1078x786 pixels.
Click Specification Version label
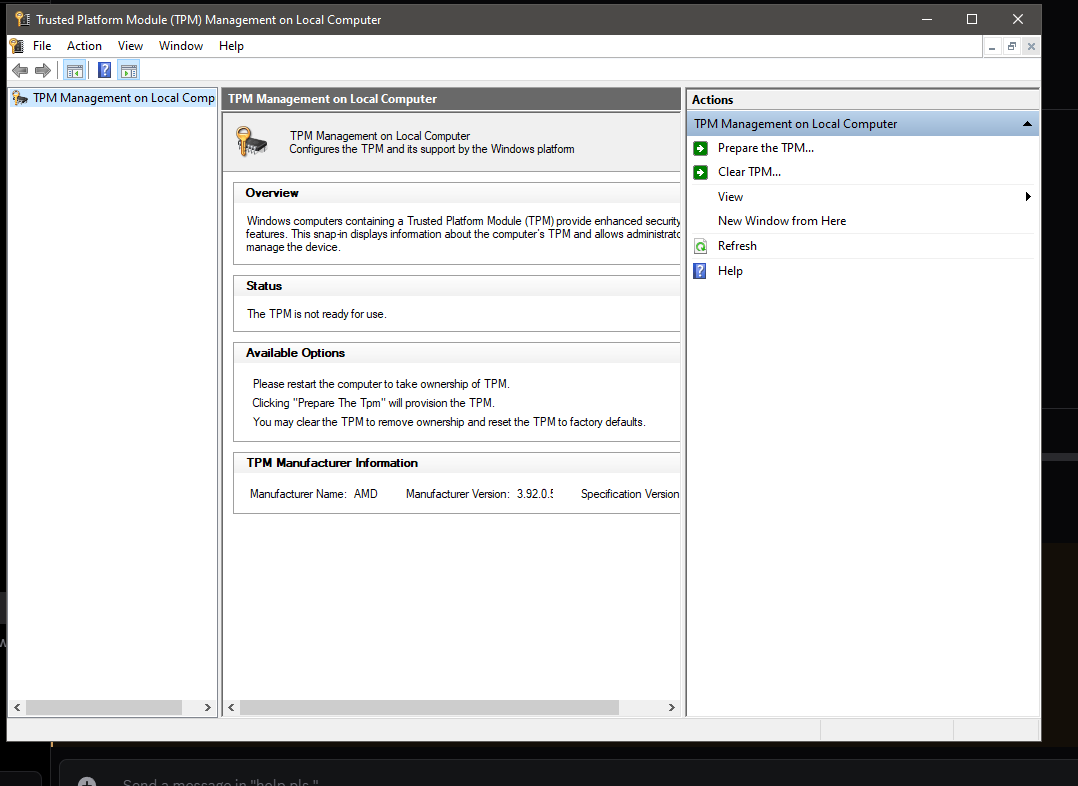630,494
